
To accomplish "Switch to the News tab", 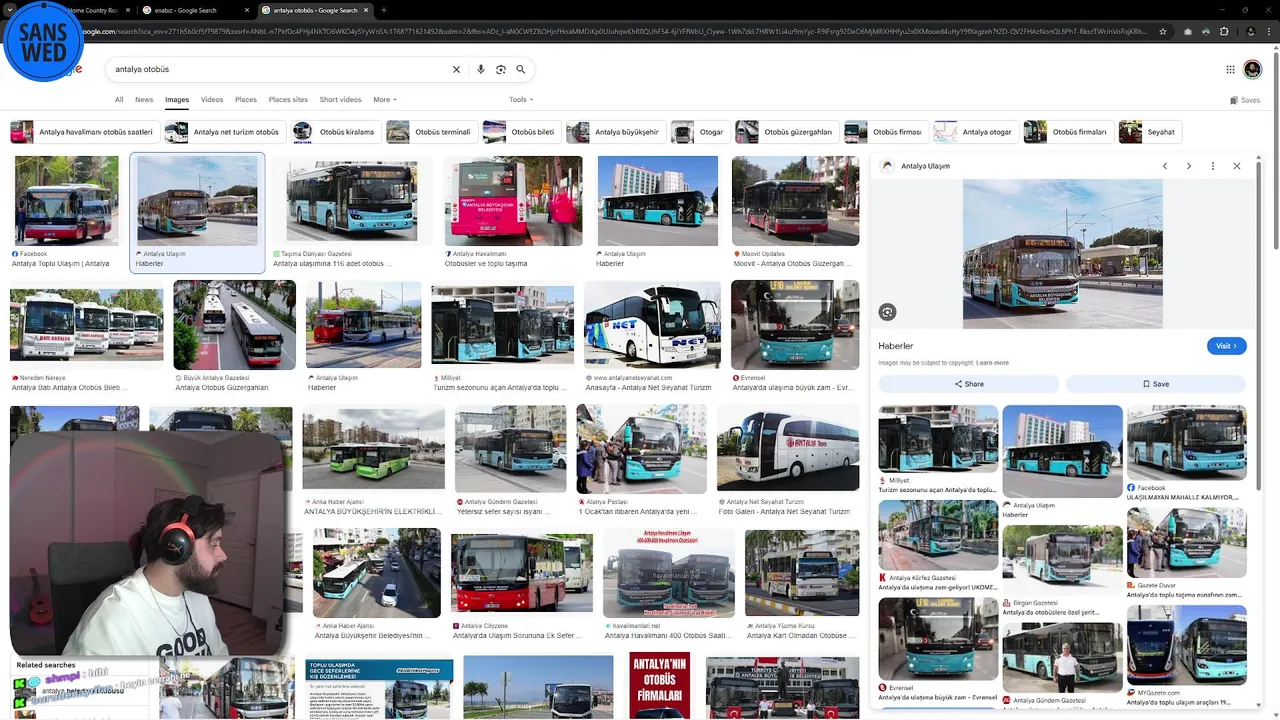I will coord(144,100).
